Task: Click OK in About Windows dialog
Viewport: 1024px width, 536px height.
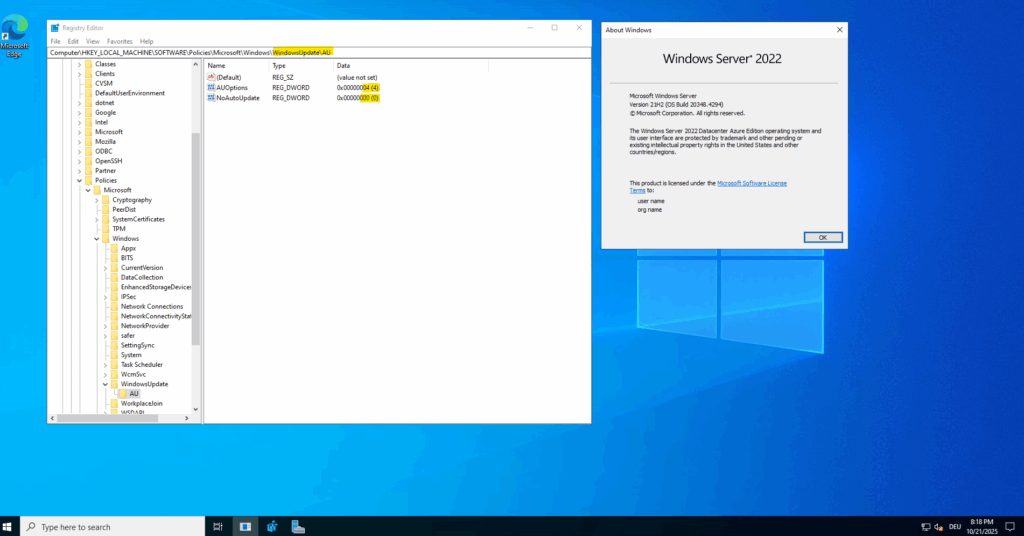Action: click(x=822, y=237)
